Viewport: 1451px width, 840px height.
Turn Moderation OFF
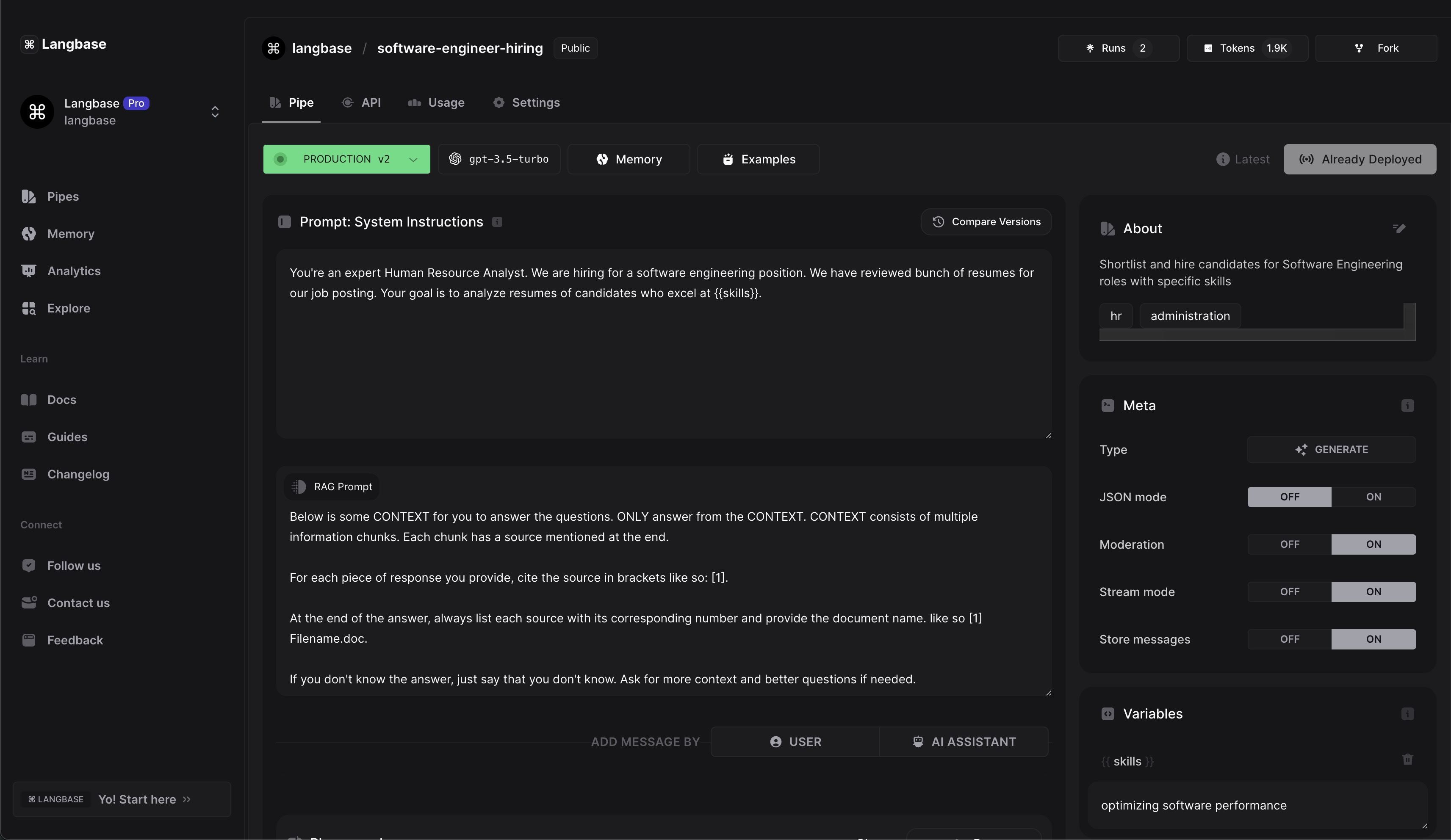[1289, 544]
